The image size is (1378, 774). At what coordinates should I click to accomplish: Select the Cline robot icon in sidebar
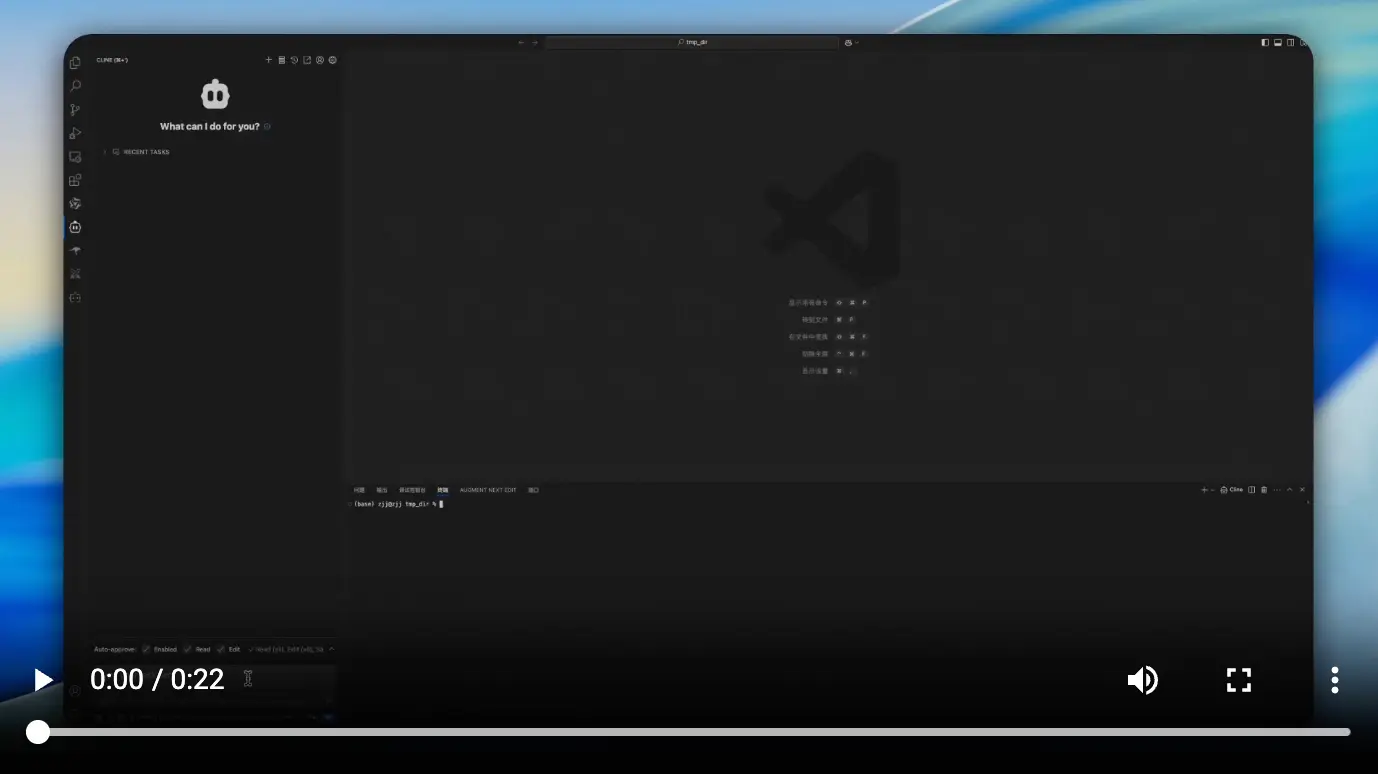point(75,227)
